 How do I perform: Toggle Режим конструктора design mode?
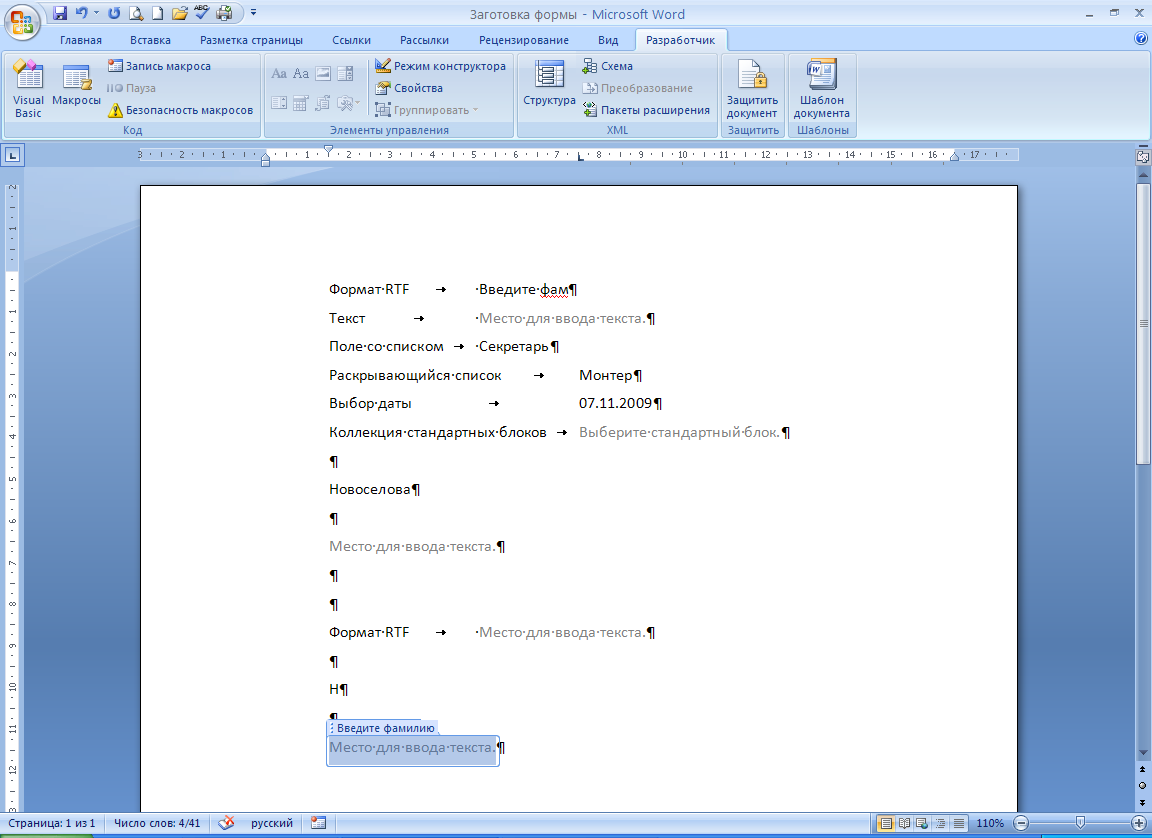pos(440,66)
